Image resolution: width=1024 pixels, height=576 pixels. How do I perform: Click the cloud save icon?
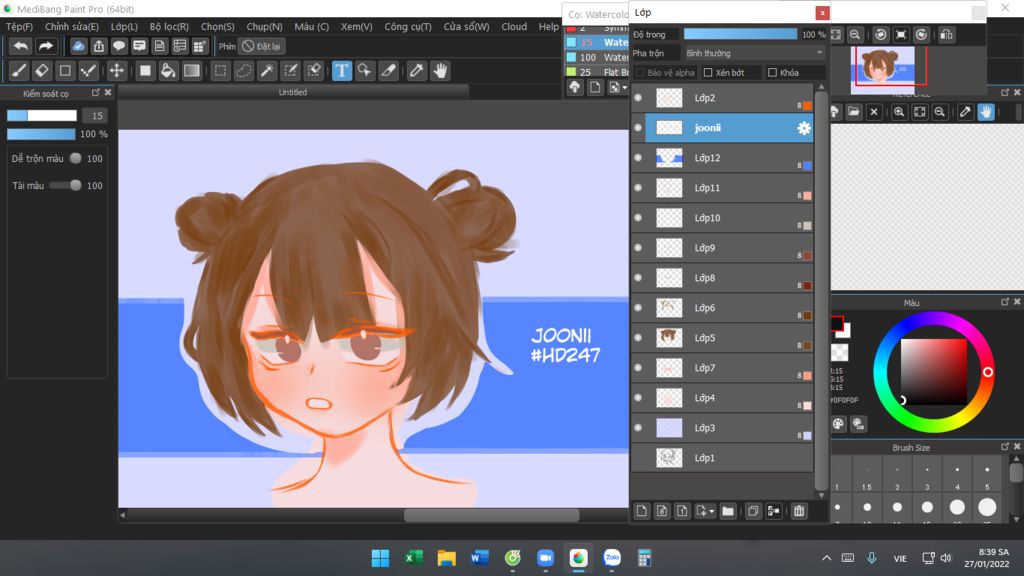pyautogui.click(x=78, y=46)
